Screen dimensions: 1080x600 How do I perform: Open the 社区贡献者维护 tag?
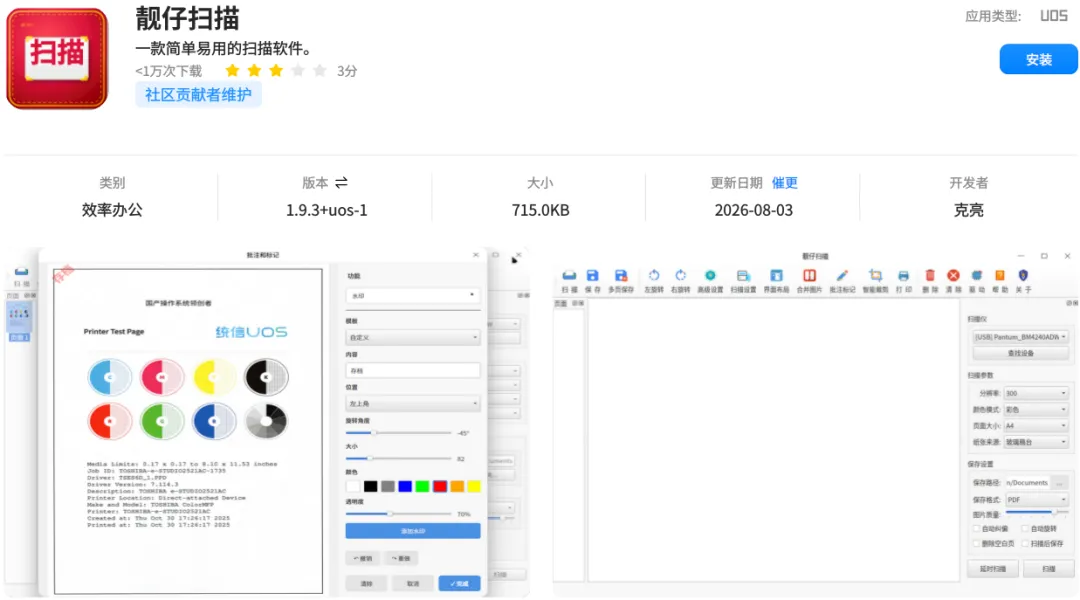[x=198, y=94]
